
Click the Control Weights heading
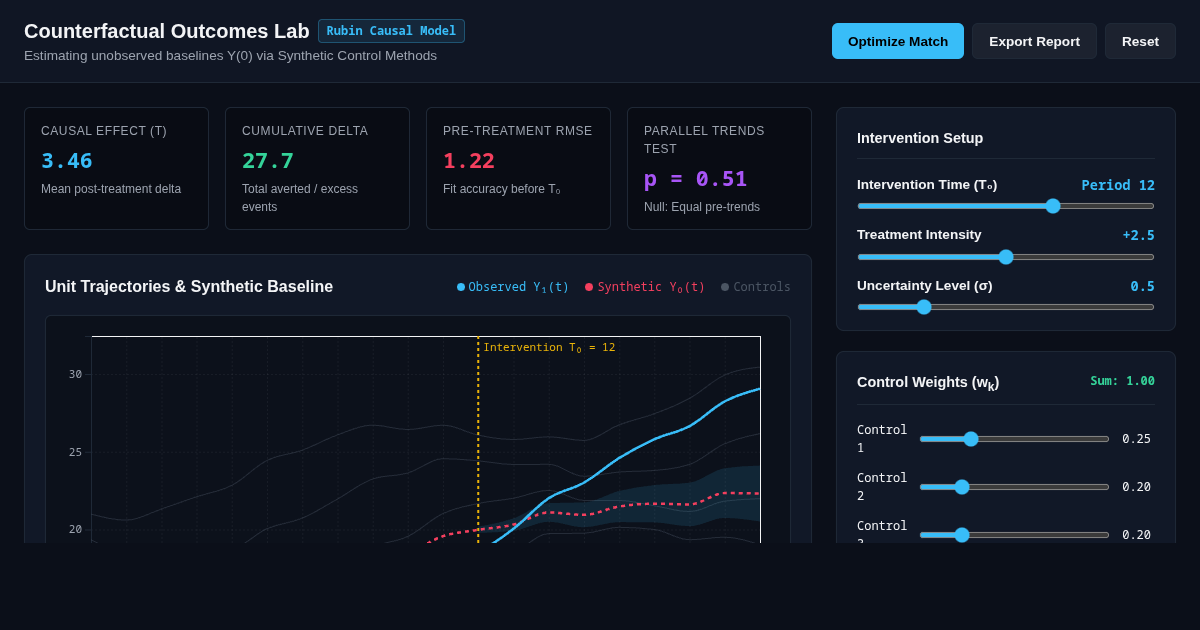[928, 382]
